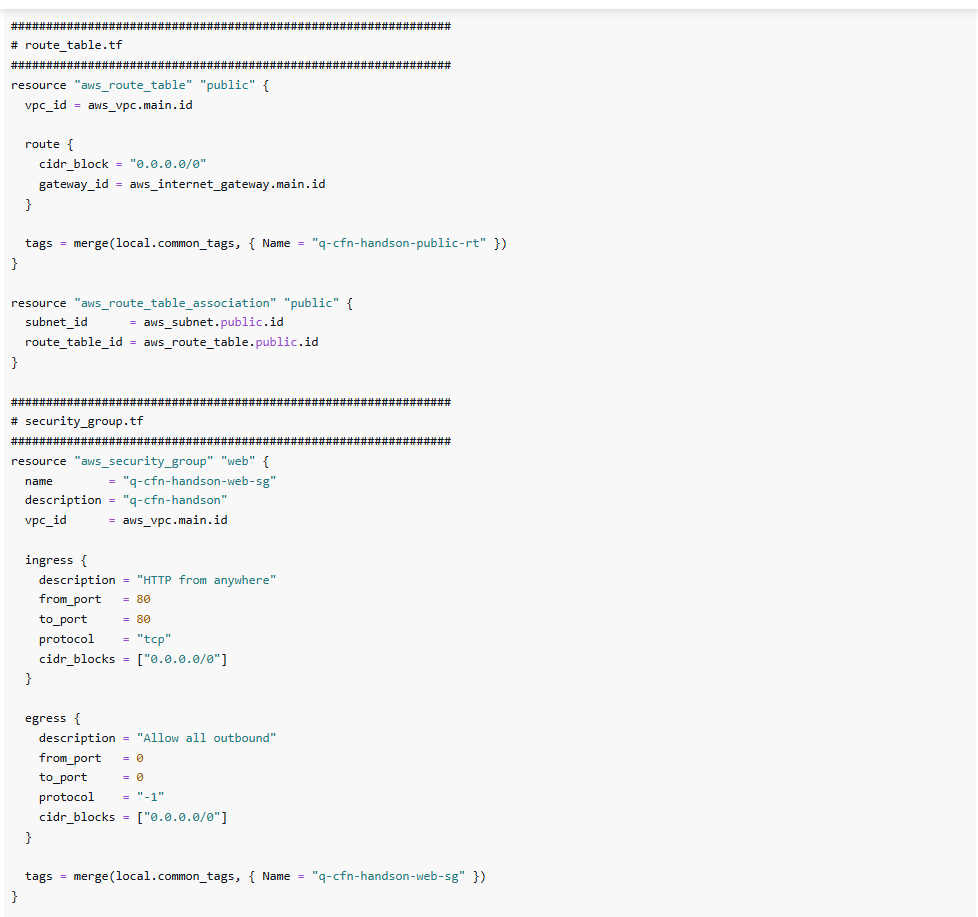Click the "# security_group.tf" comment line

click(x=77, y=422)
